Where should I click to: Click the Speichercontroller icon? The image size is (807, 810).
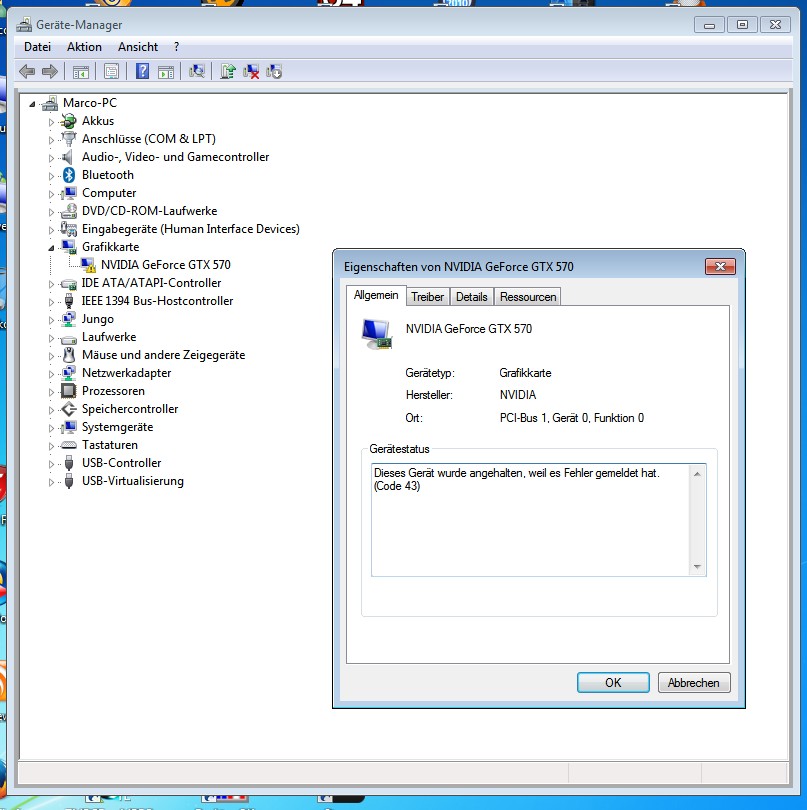[69, 409]
